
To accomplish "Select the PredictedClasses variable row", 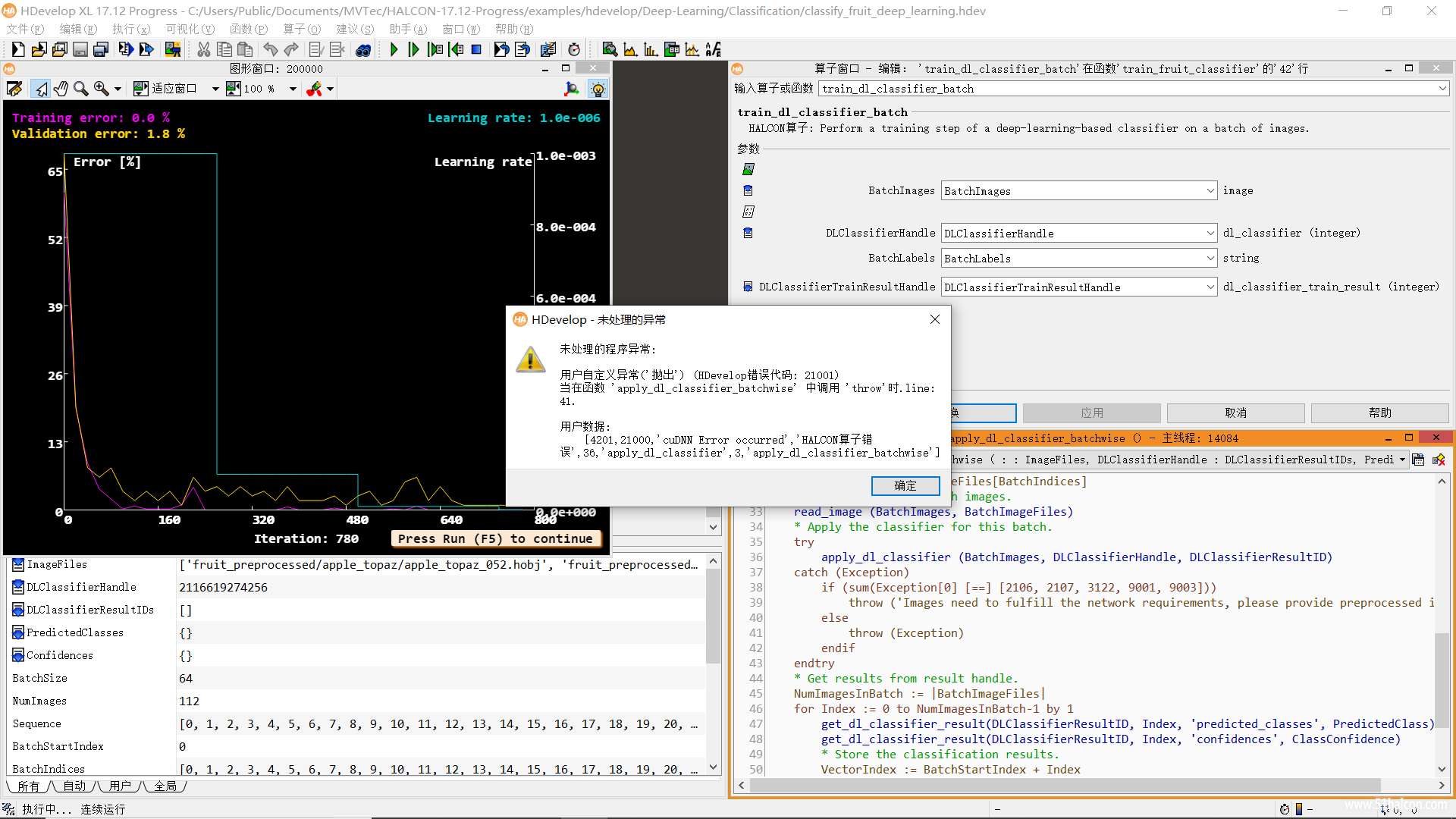I will 356,632.
